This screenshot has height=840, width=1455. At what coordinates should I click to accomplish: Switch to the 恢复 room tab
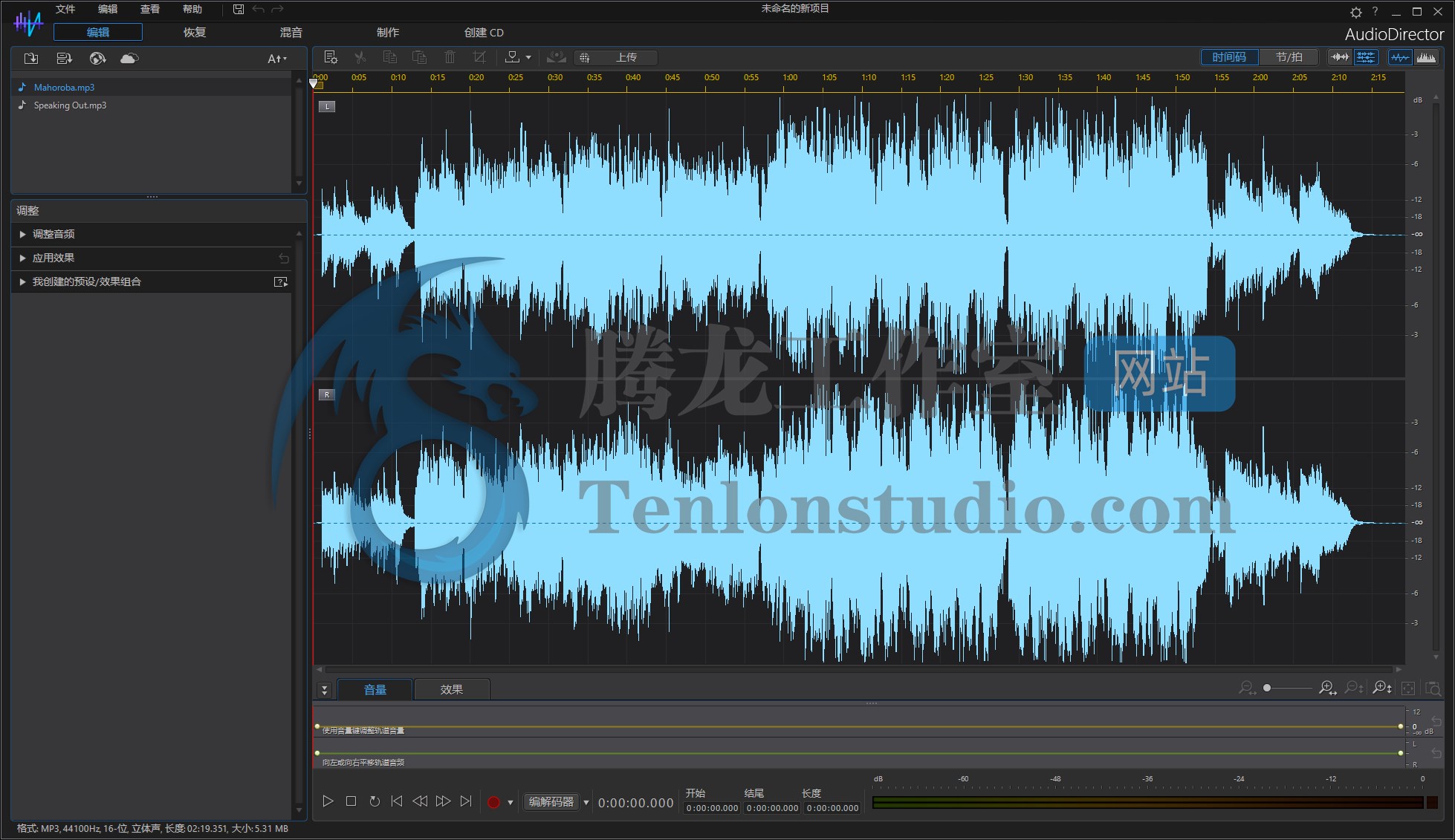195,32
